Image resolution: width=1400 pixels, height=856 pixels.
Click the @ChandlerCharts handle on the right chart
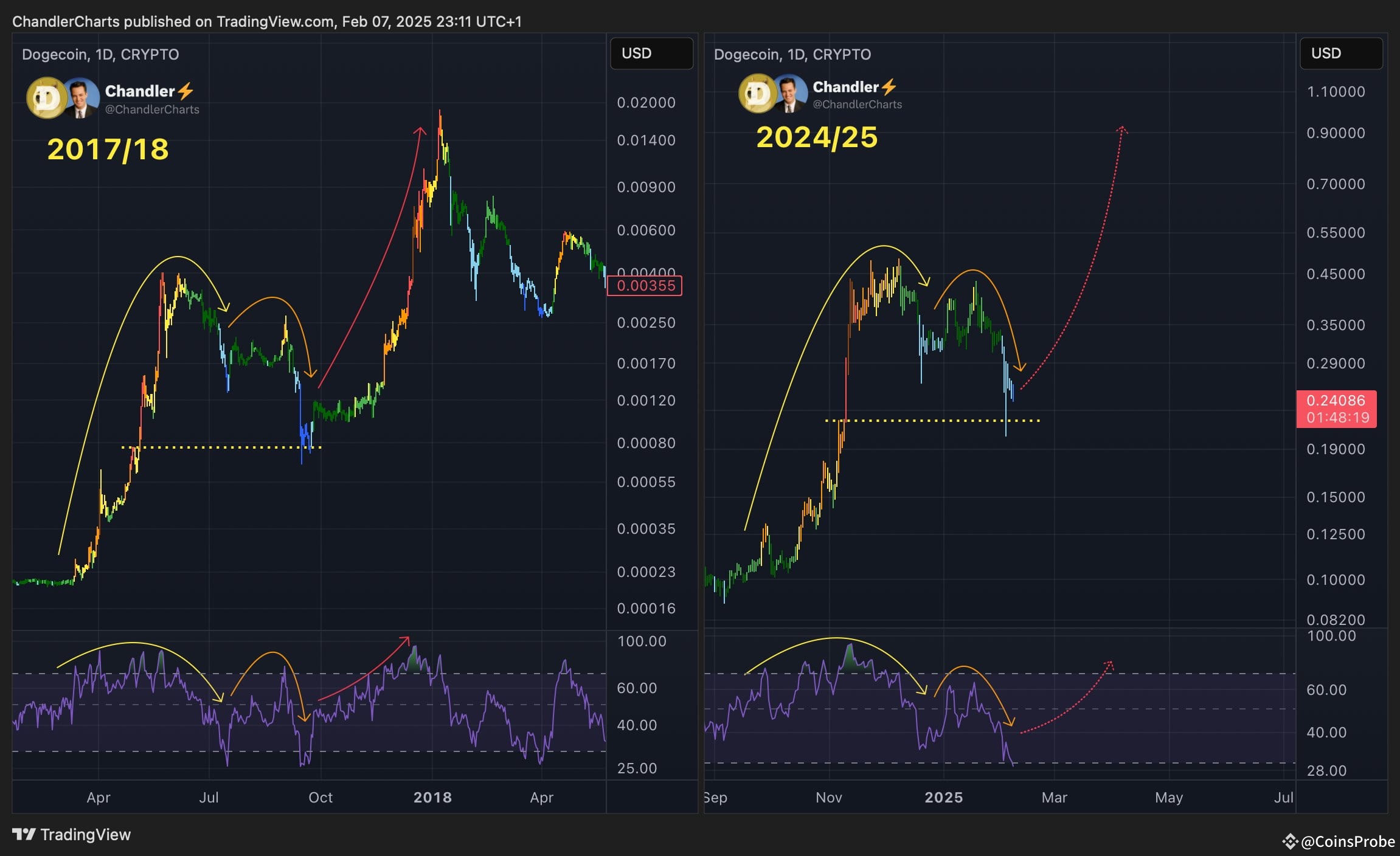pos(859,104)
